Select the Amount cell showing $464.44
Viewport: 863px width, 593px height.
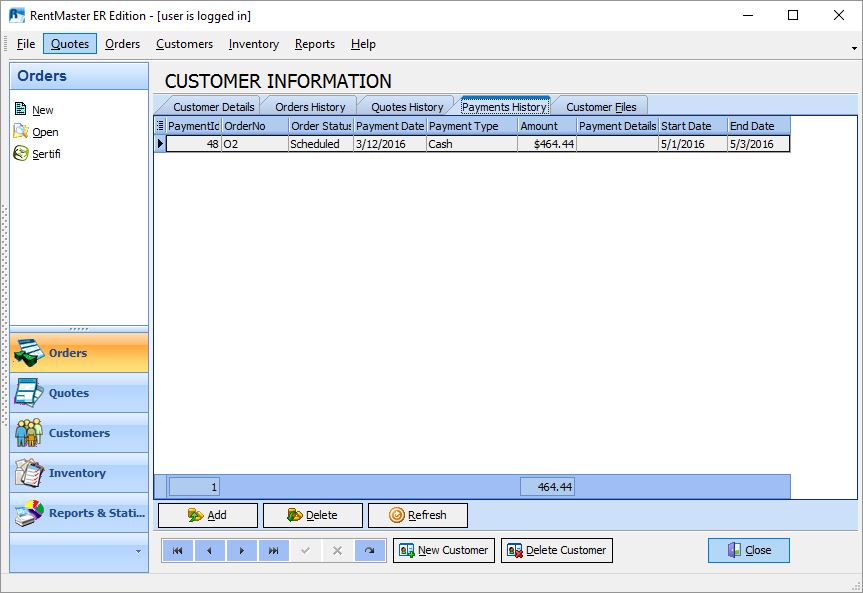pos(547,144)
